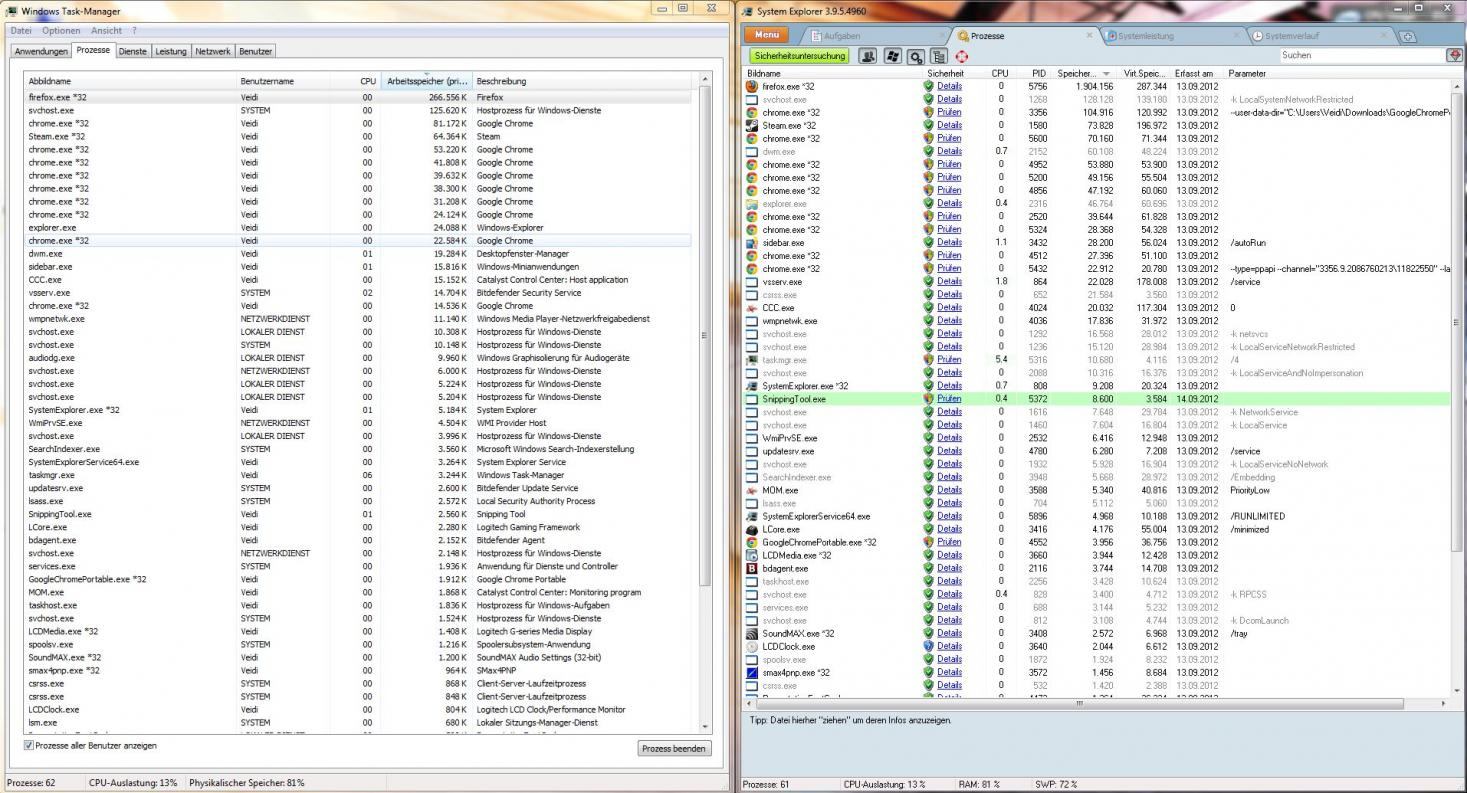This screenshot has height=793, width=1467.
Task: Click the shield icon in SnippingTool.exe row
Action: tap(928, 398)
